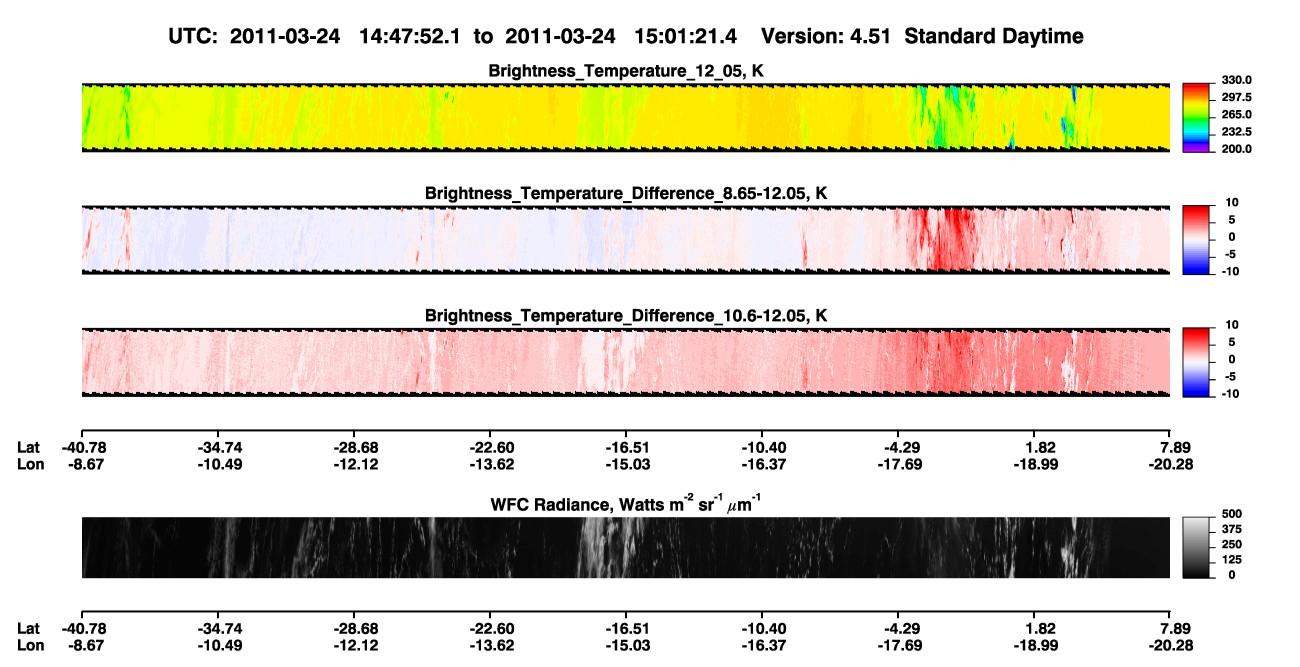Click the Brightness_Temperature_12_05 image strip
Viewport: 1300px width, 667px height.
(x=626, y=117)
